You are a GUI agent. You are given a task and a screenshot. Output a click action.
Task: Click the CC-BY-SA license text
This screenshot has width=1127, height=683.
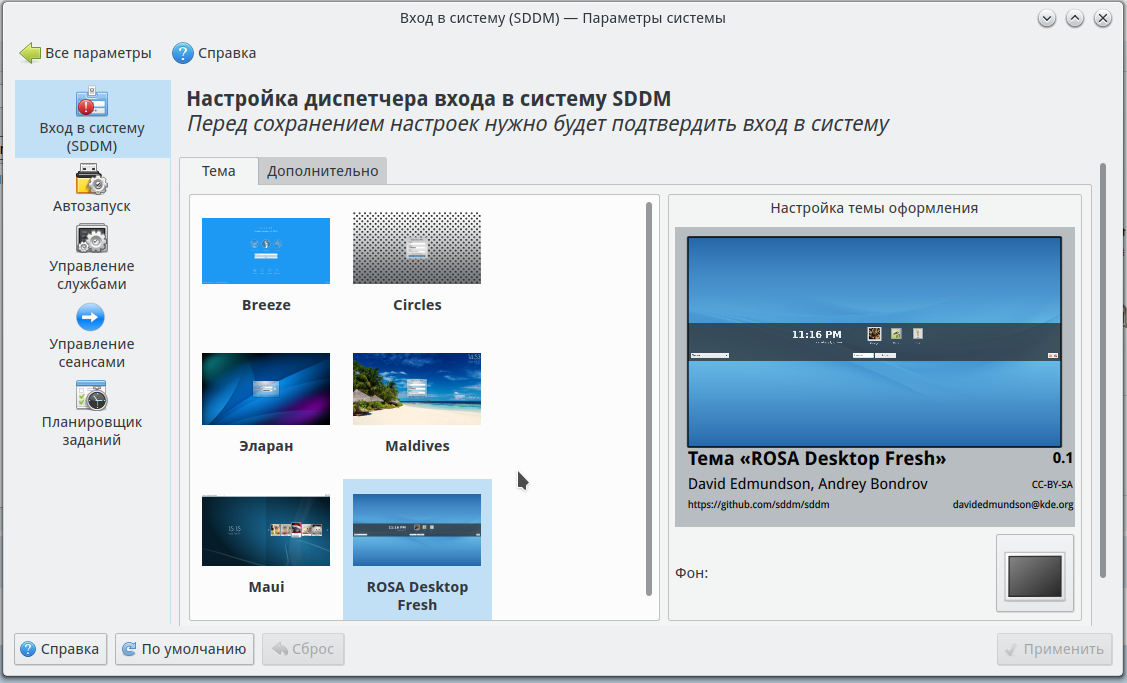(1052, 485)
